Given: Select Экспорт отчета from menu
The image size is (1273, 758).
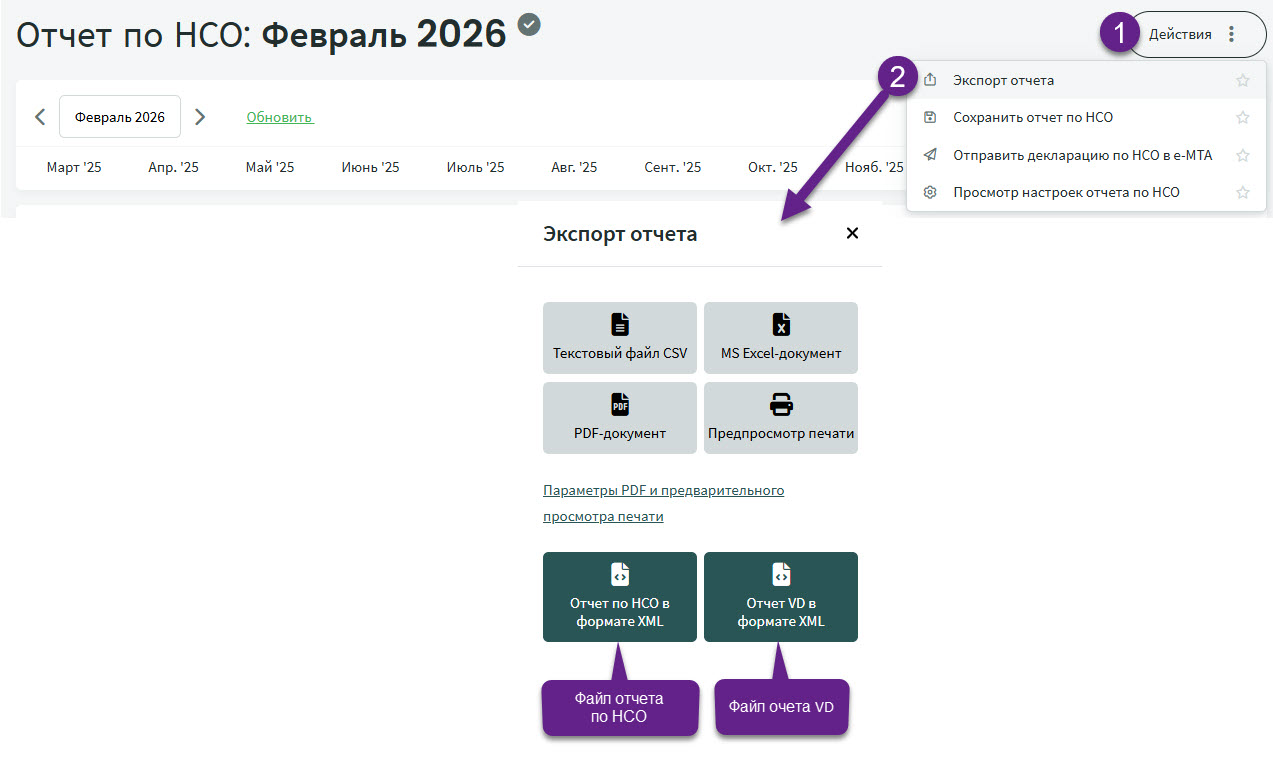Looking at the screenshot, I should tap(1003, 80).
